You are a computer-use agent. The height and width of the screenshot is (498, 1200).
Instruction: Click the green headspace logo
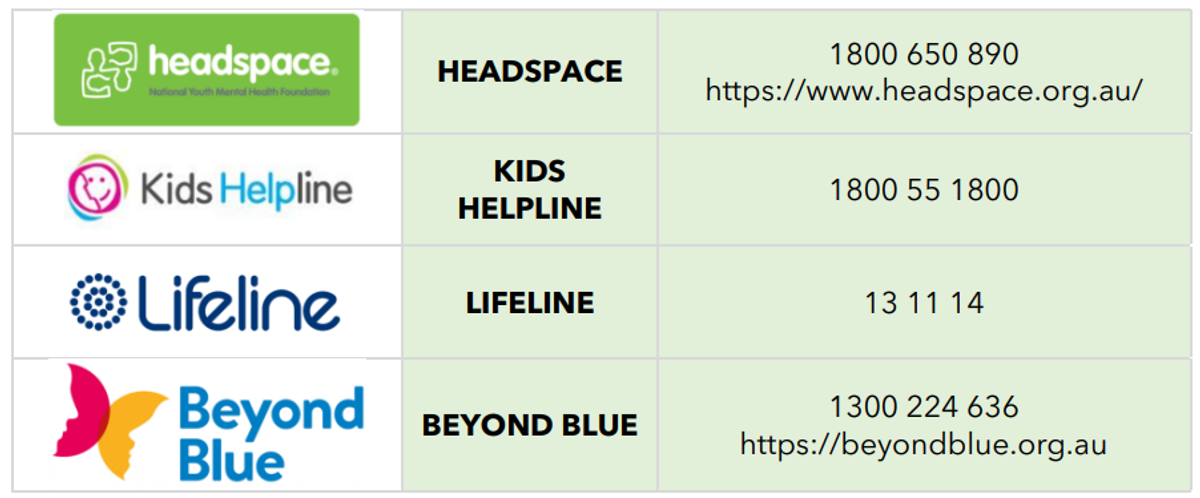point(206,70)
